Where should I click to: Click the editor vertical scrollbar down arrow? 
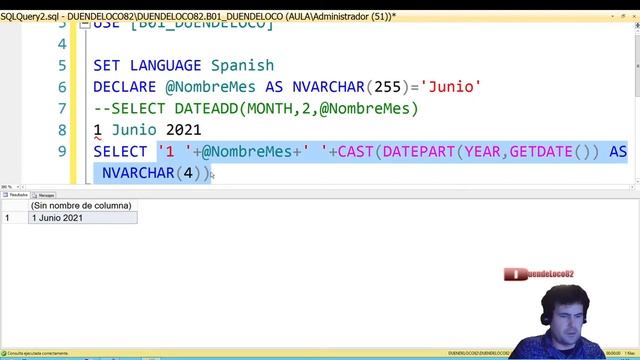click(637, 181)
